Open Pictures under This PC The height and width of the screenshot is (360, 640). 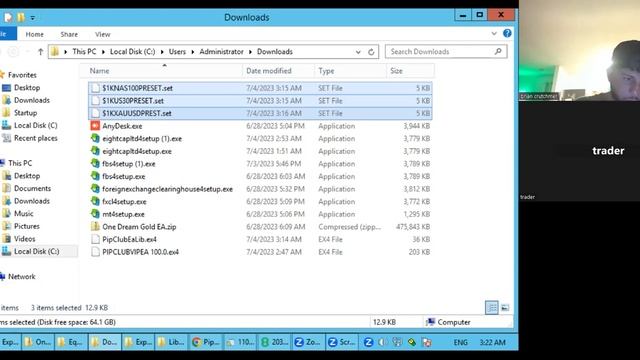tap(27, 226)
